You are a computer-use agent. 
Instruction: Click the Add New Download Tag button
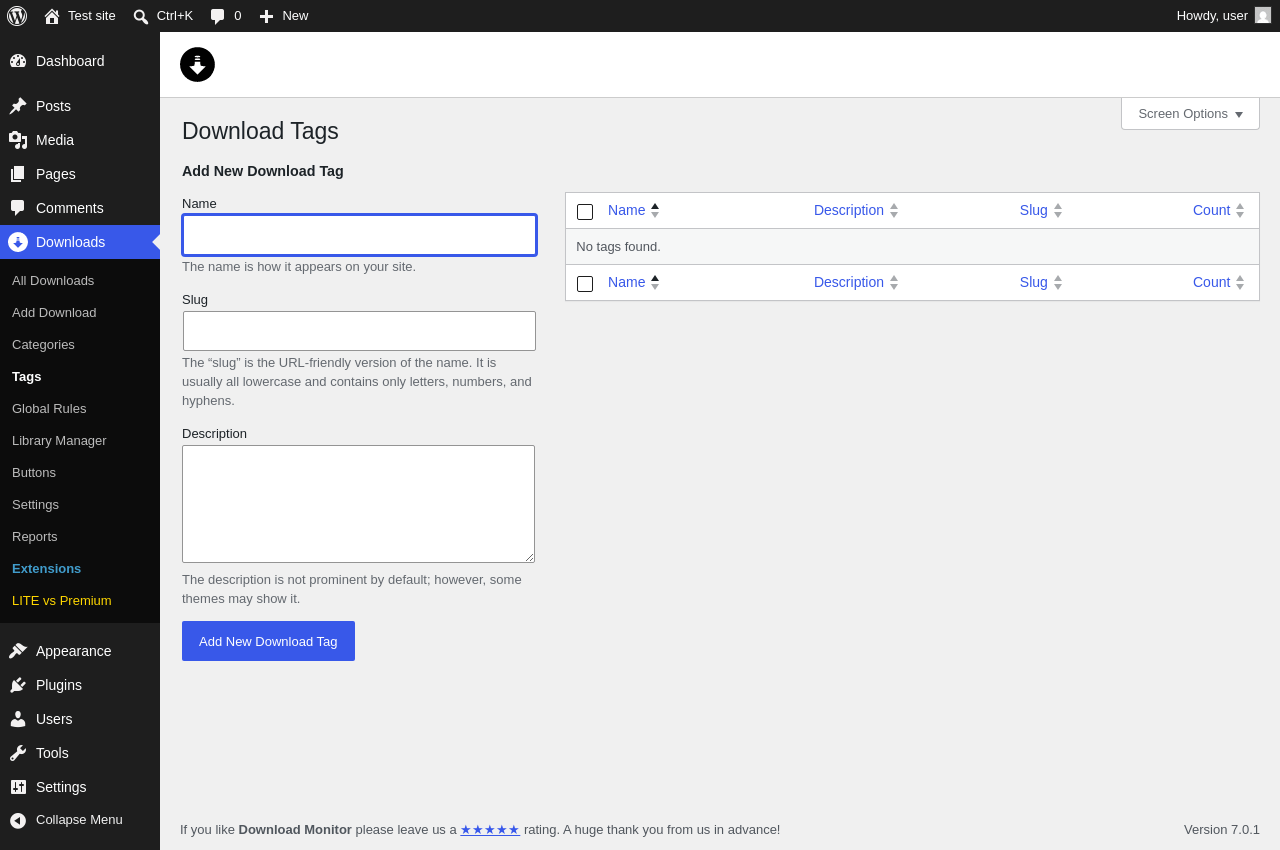[x=268, y=641]
